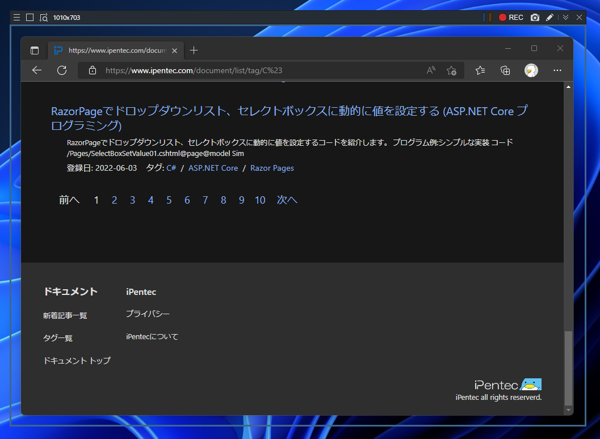Open a new browser tab
Image resolution: width=600 pixels, height=439 pixels.
[194, 51]
